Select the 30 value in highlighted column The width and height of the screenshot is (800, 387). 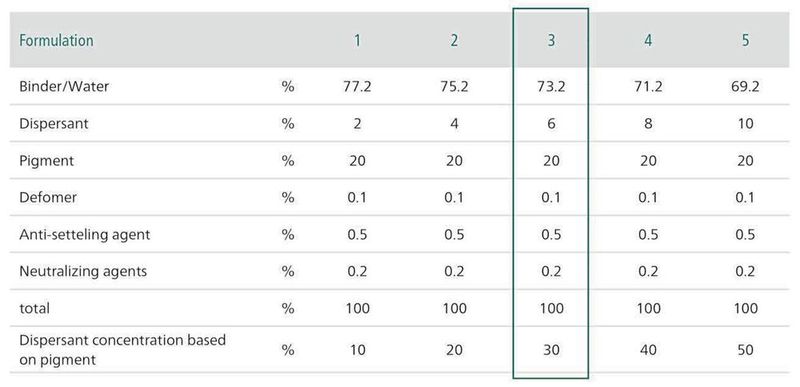(x=551, y=350)
